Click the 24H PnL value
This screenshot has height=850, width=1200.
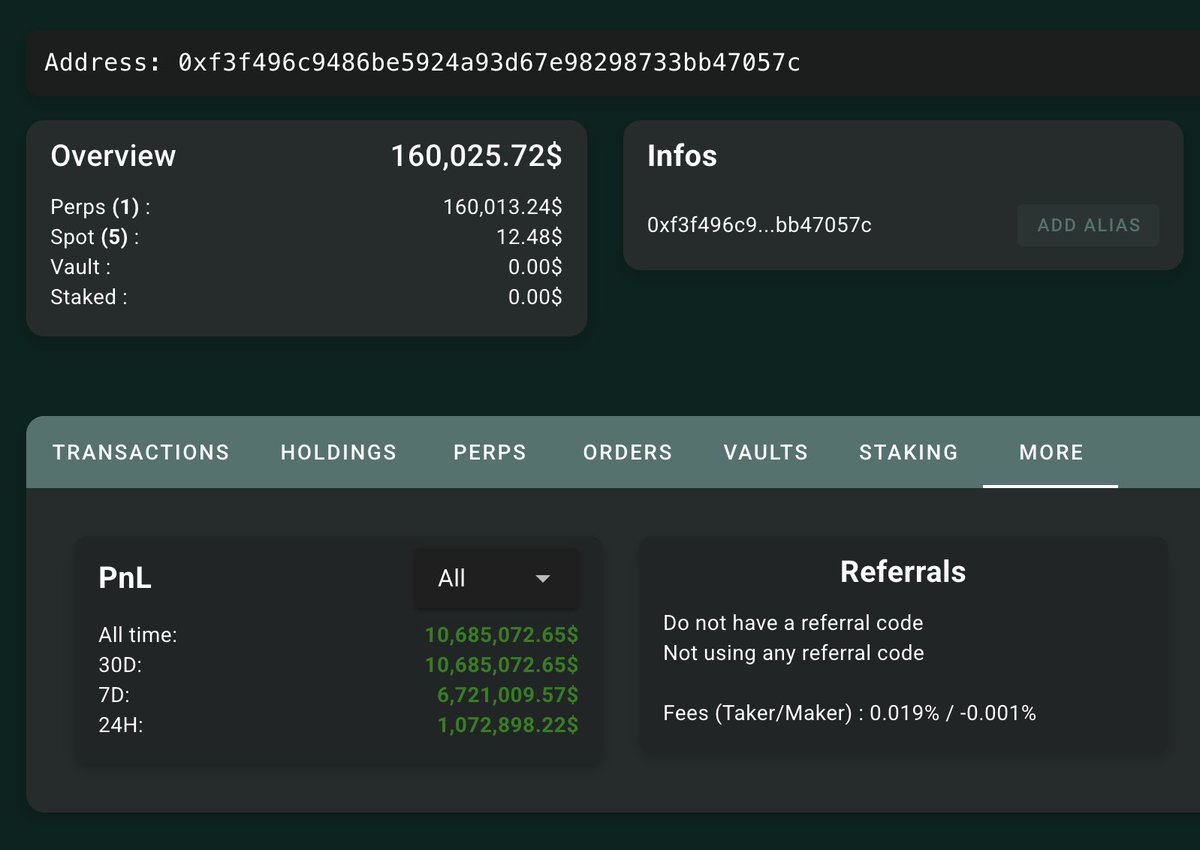pyautogui.click(x=507, y=725)
